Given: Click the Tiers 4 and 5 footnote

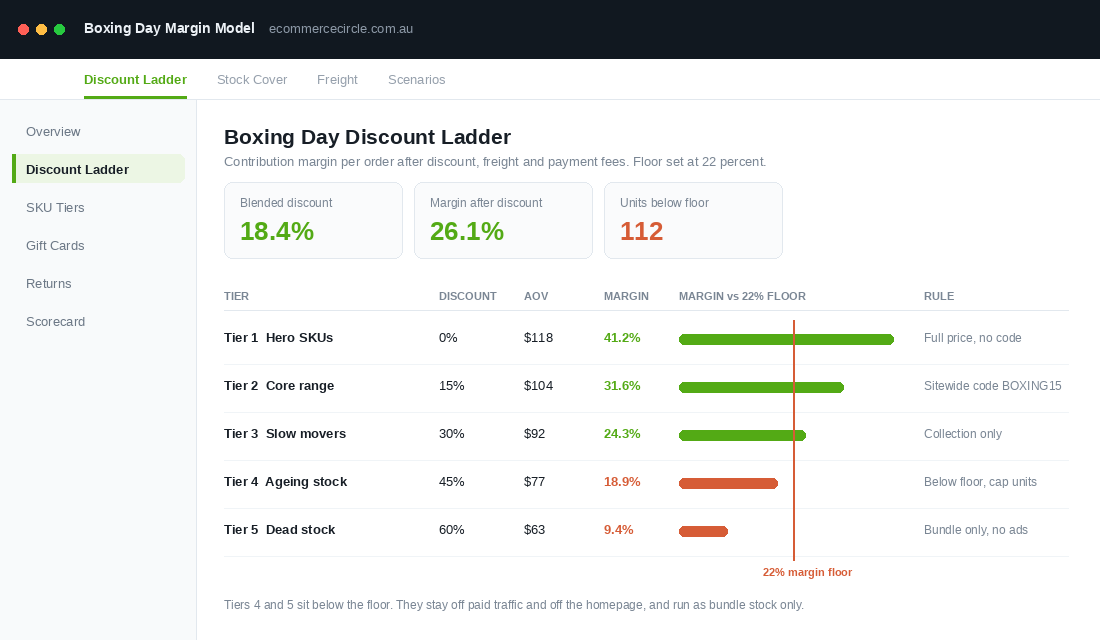Looking at the screenshot, I should click(x=514, y=604).
